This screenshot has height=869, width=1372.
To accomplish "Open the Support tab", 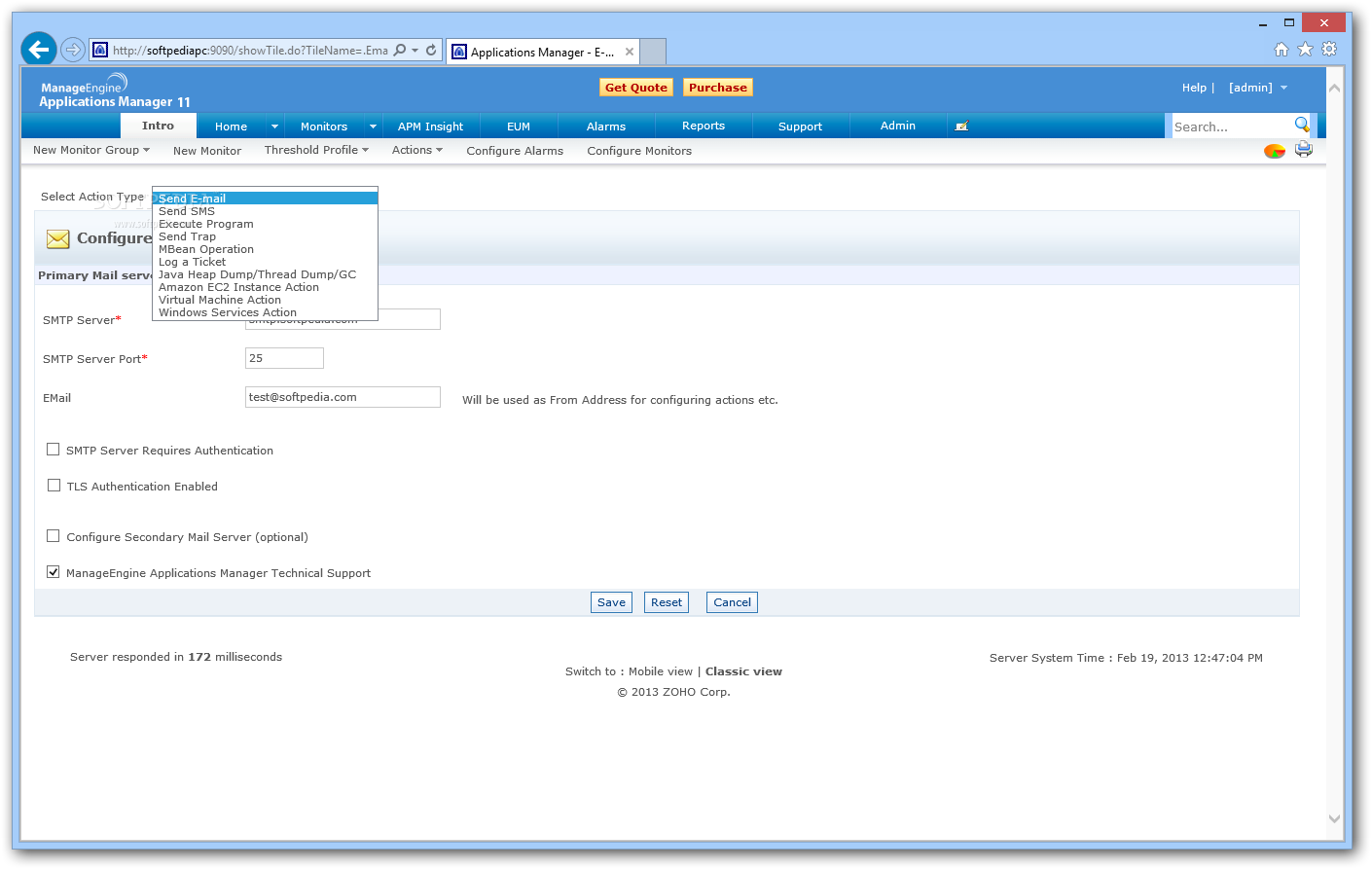I will click(800, 127).
